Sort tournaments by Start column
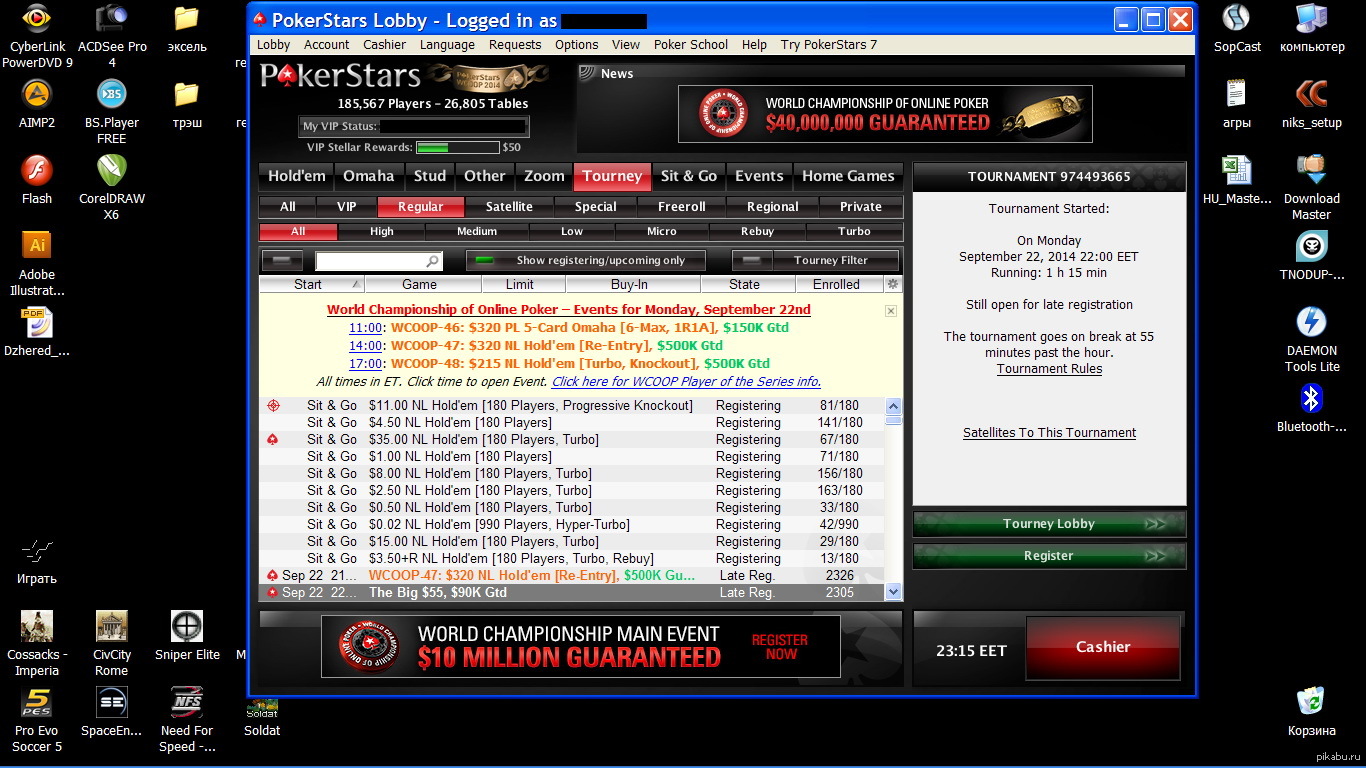 click(311, 284)
